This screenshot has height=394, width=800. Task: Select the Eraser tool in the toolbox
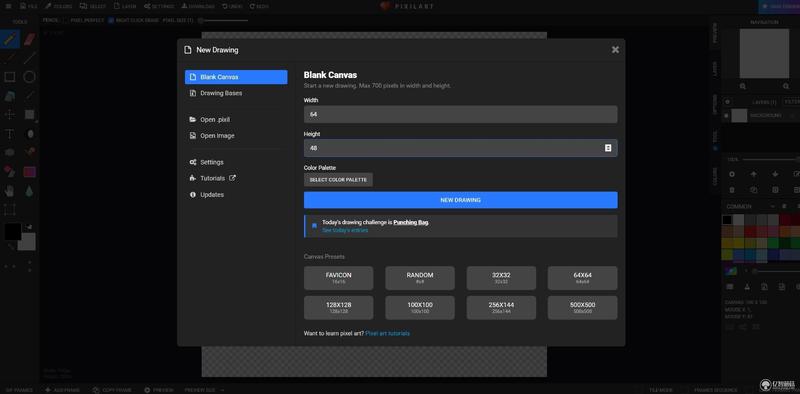coord(30,39)
